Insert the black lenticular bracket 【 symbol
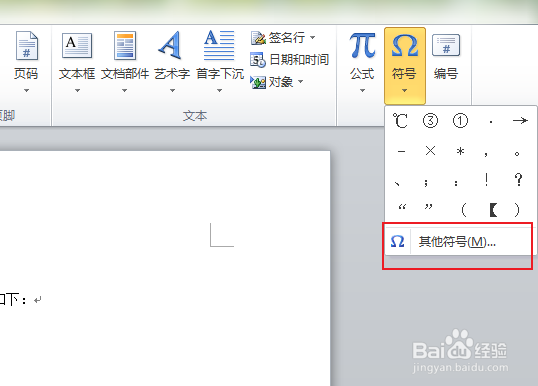Image resolution: width=538 pixels, height=386 pixels. [493, 209]
